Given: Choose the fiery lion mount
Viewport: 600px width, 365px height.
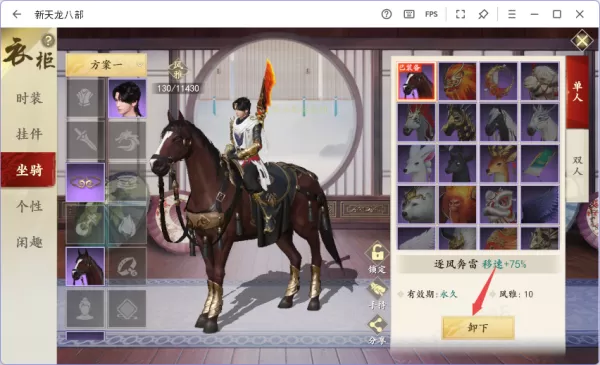Looking at the screenshot, I should coord(458,81).
